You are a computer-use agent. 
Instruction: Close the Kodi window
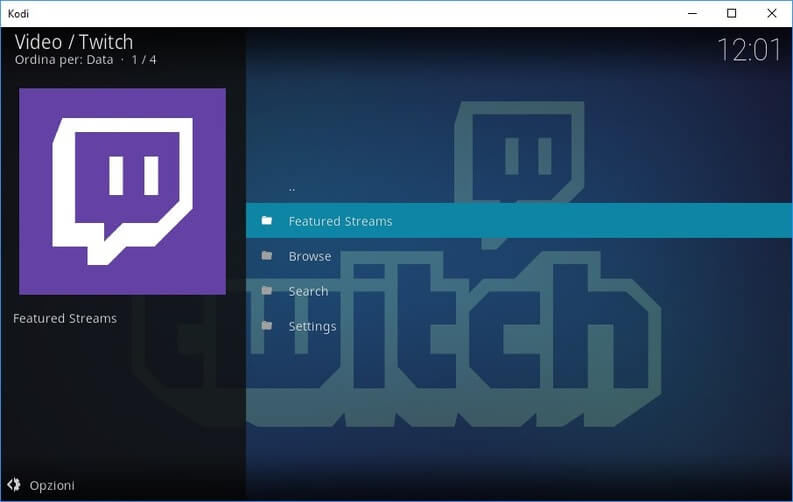click(772, 14)
